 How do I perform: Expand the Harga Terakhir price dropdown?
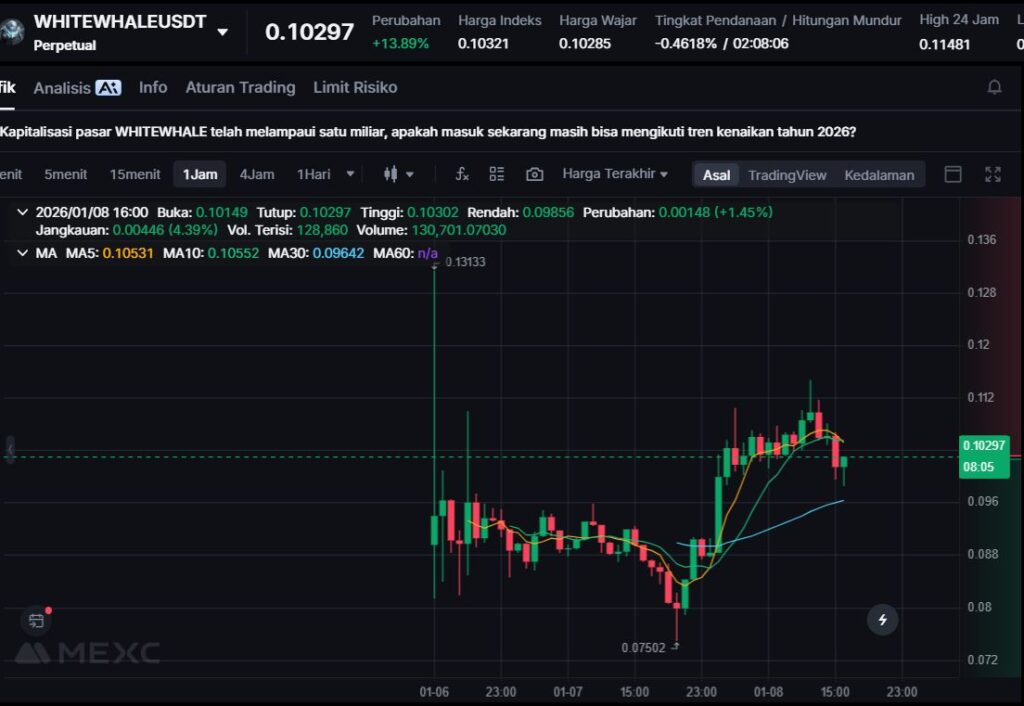615,174
